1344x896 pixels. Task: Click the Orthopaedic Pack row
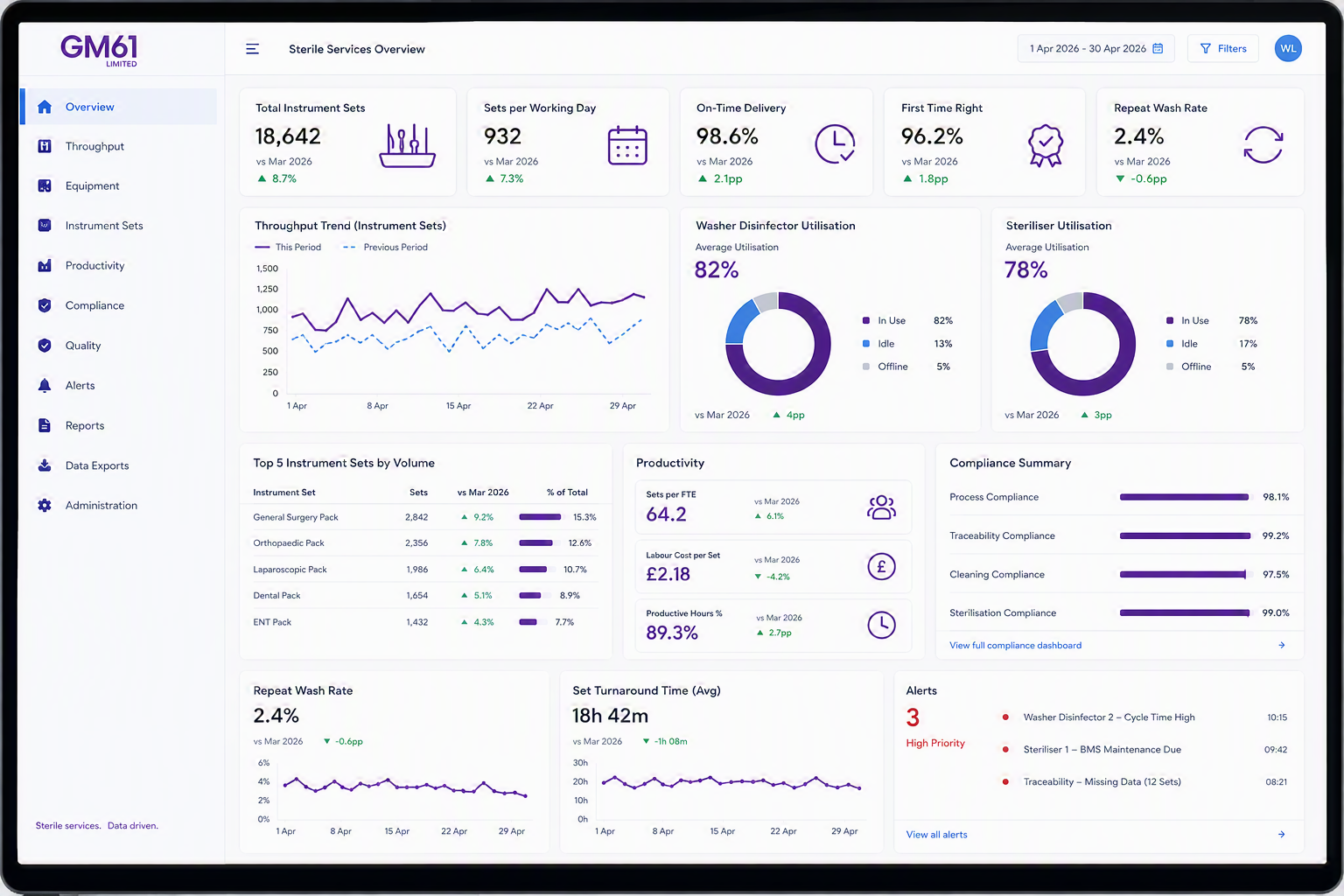425,543
